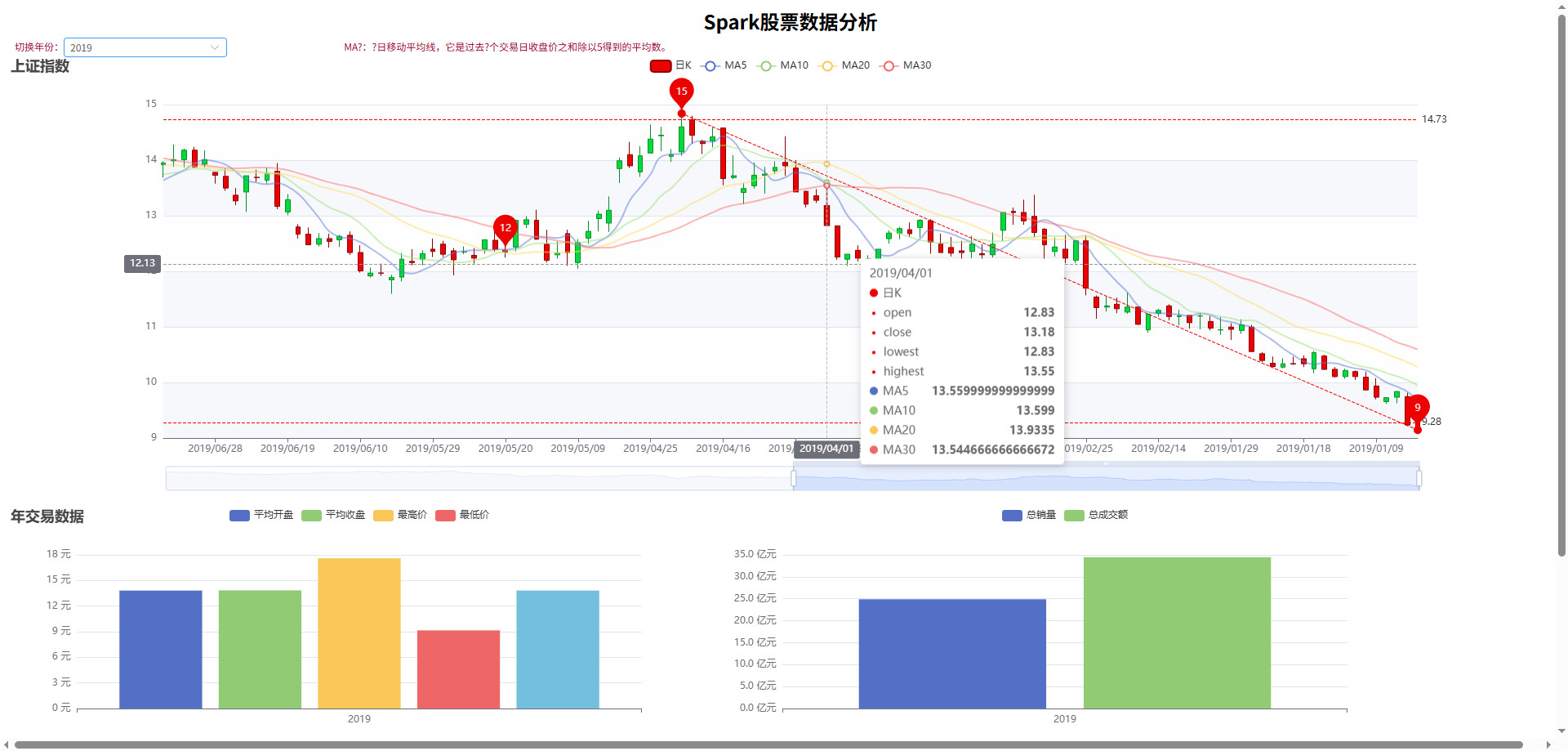Image resolution: width=1568 pixels, height=751 pixels.
Task: Click the 2019/05/20 x-axis date label
Action: 506,449
